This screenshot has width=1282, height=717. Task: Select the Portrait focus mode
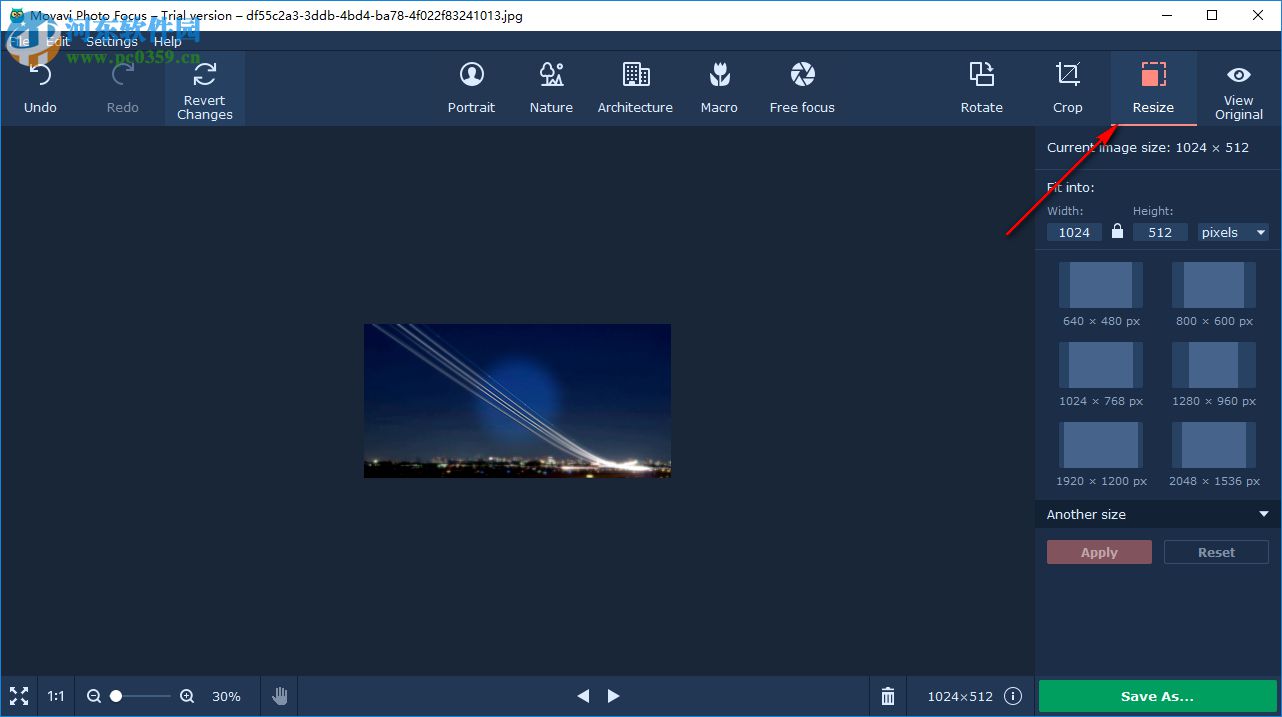pyautogui.click(x=471, y=88)
